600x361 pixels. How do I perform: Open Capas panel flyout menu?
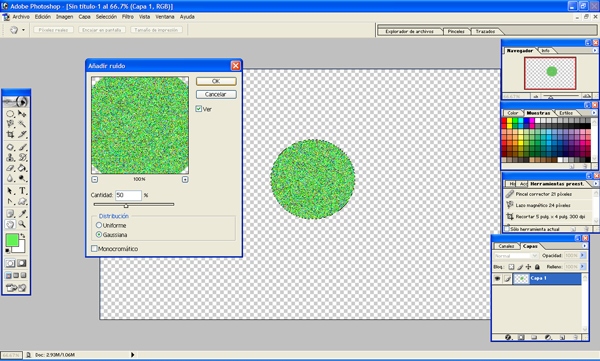pyautogui.click(x=584, y=246)
